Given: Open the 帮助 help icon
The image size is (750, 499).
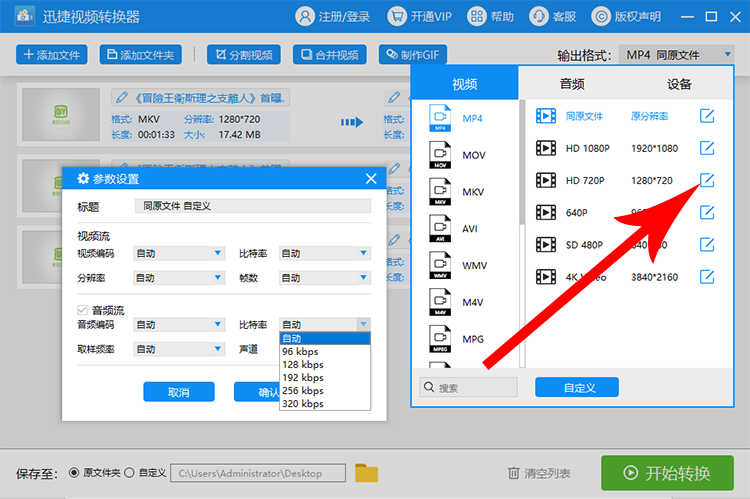Looking at the screenshot, I should tap(476, 17).
